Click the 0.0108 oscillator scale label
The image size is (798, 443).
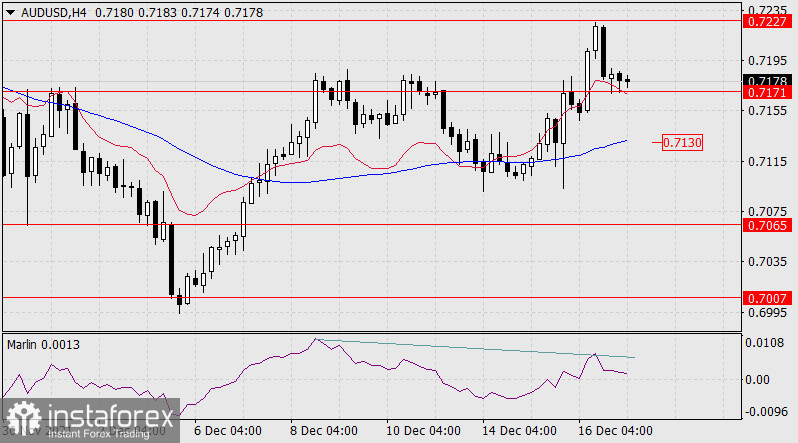(763, 343)
